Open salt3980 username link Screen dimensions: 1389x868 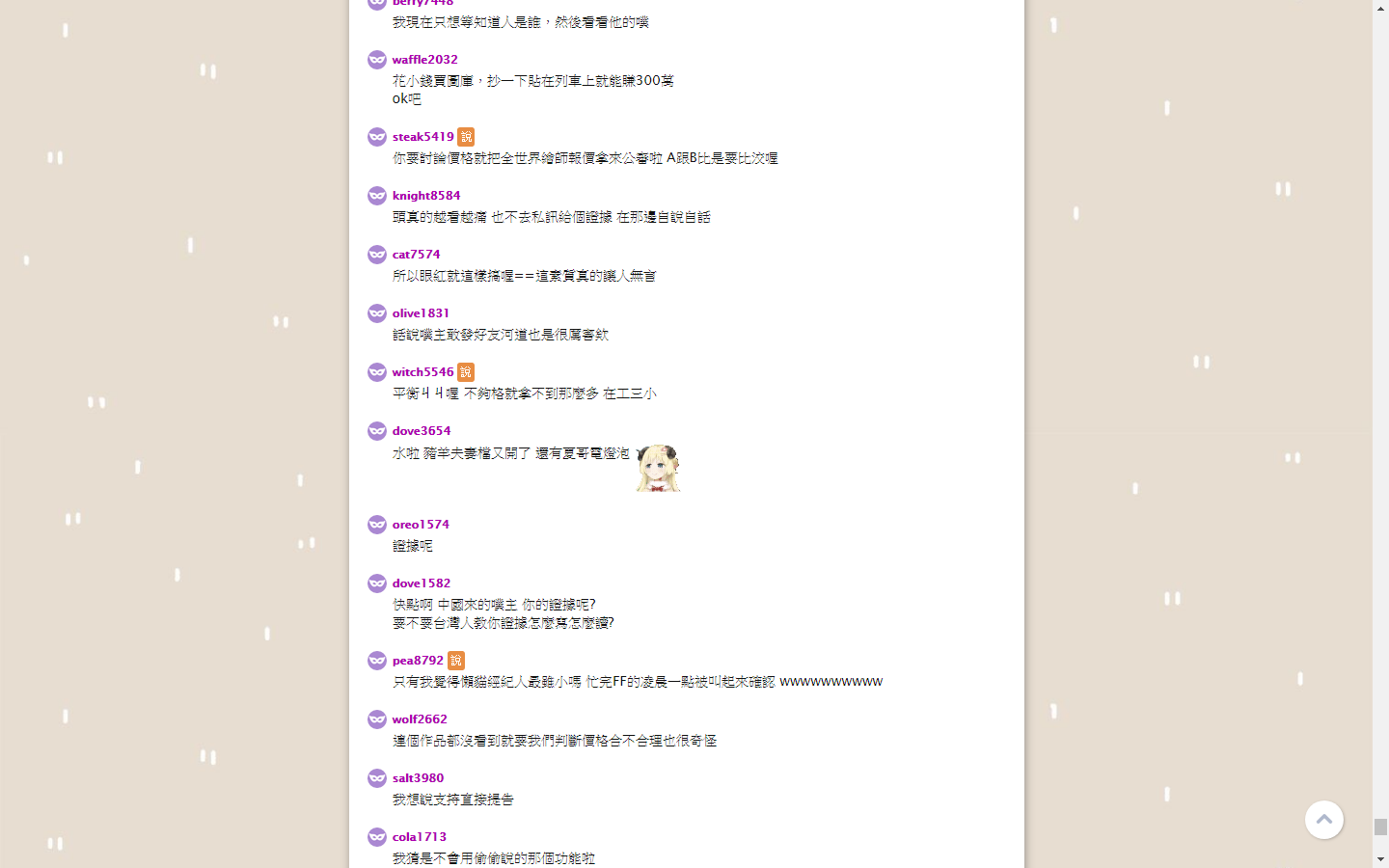click(x=418, y=778)
